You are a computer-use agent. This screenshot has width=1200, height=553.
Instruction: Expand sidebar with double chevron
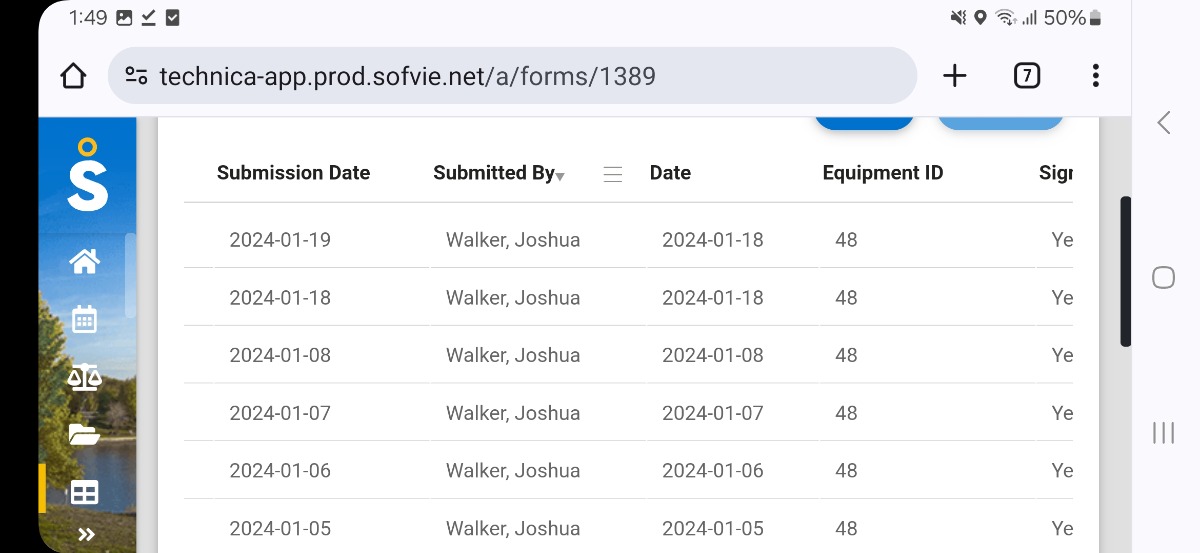click(x=86, y=534)
